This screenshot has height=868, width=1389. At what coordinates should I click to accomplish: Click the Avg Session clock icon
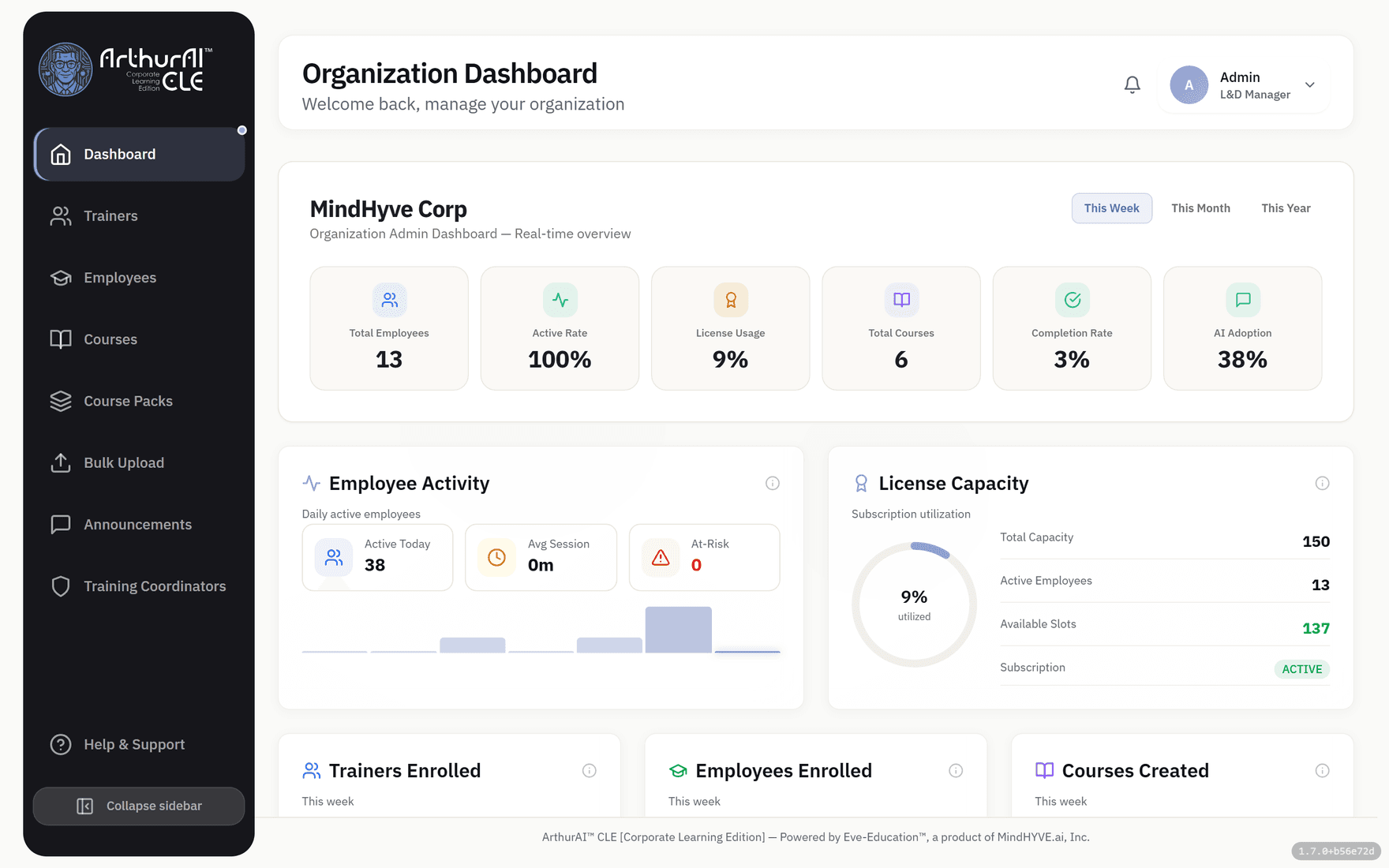pyautogui.click(x=496, y=557)
